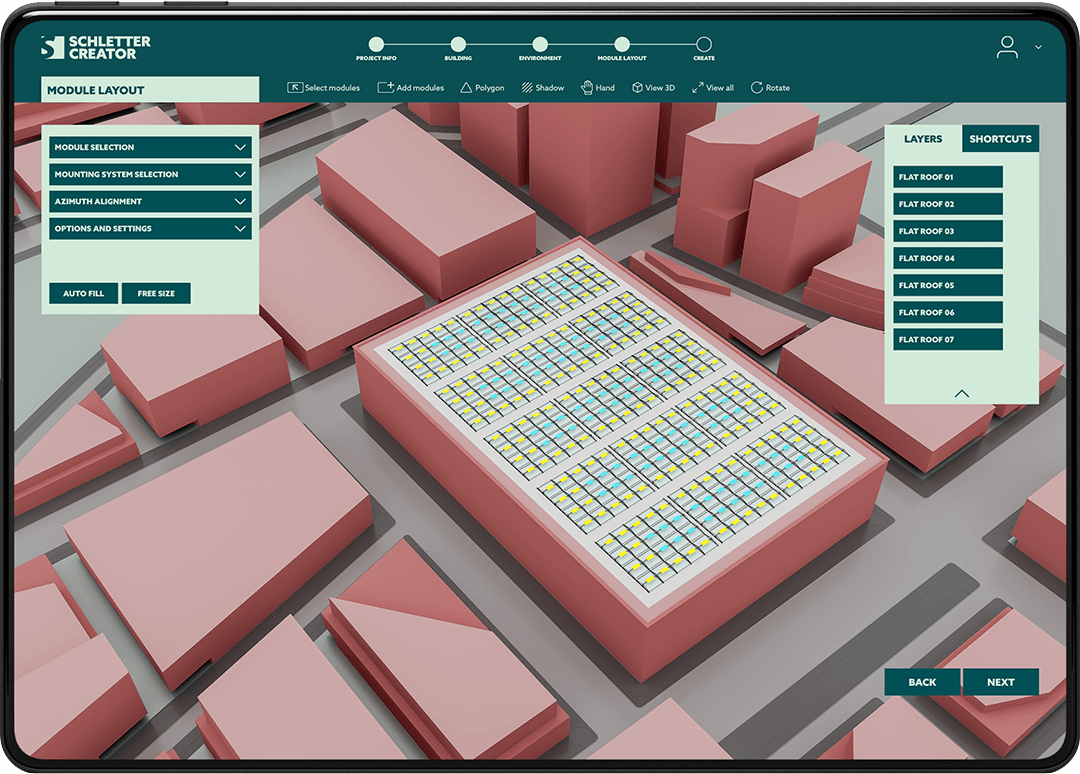1080x774 pixels.
Task: Switch to View 3D mode
Action: click(637, 88)
